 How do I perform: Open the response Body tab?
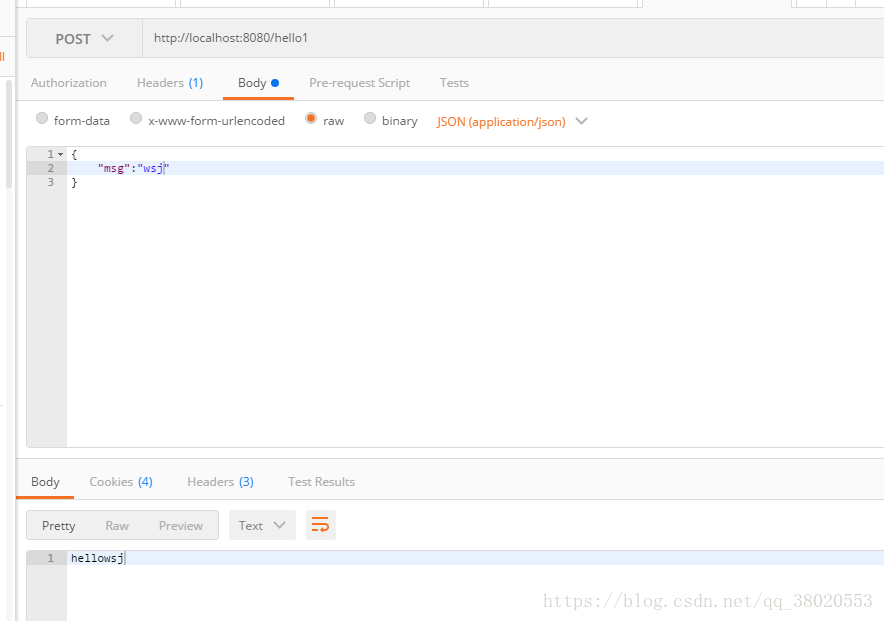pos(45,482)
